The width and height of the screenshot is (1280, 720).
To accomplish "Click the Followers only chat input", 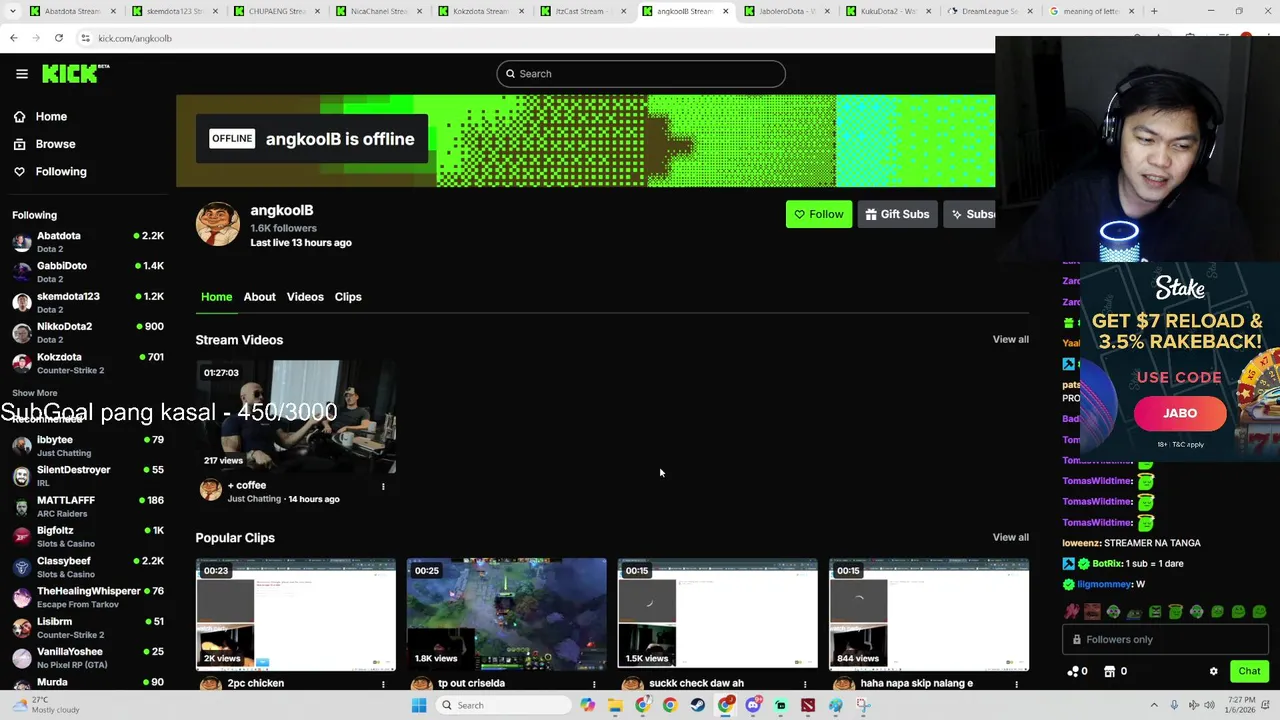I will click(1166, 640).
